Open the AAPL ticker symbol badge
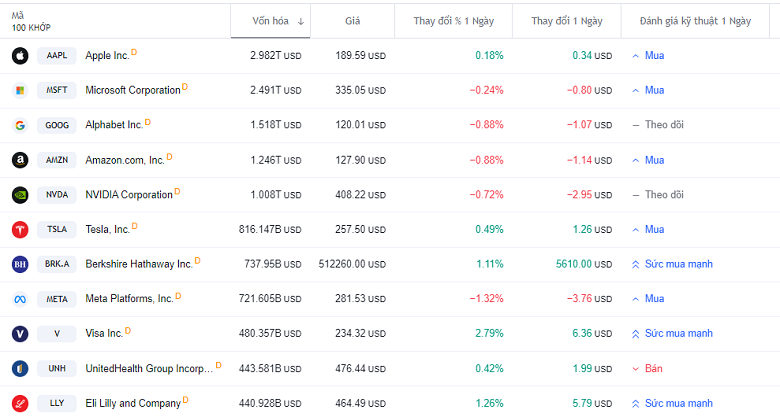780x417 pixels. tap(57, 56)
